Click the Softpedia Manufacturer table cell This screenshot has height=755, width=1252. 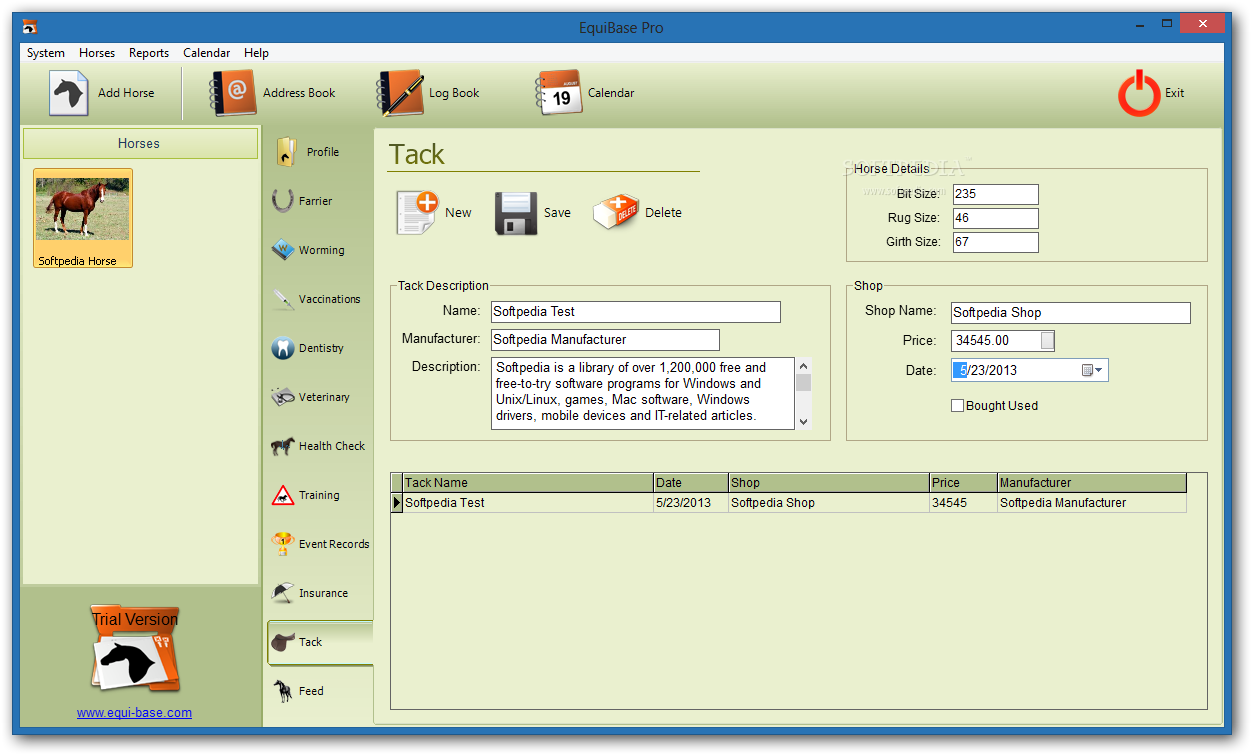click(1092, 503)
